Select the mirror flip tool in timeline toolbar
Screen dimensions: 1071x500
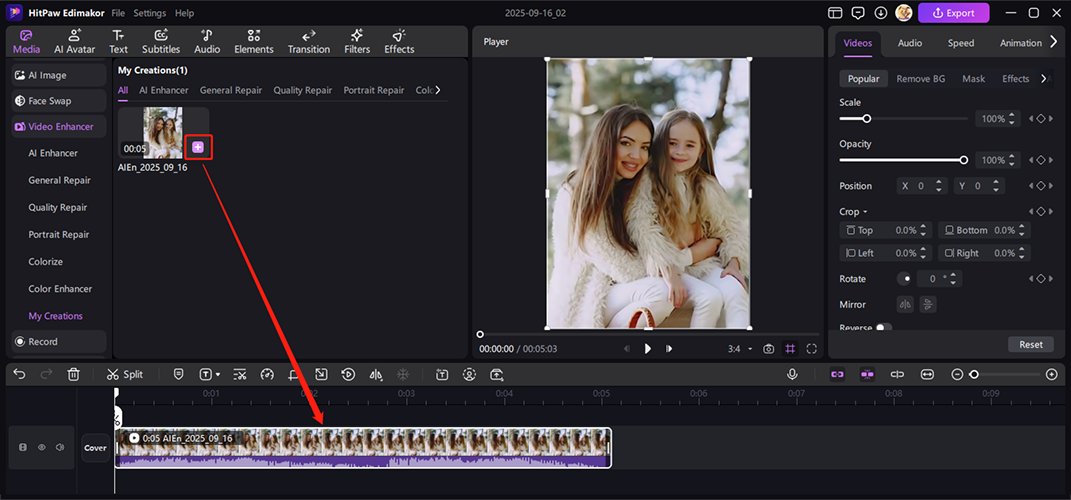click(376, 374)
